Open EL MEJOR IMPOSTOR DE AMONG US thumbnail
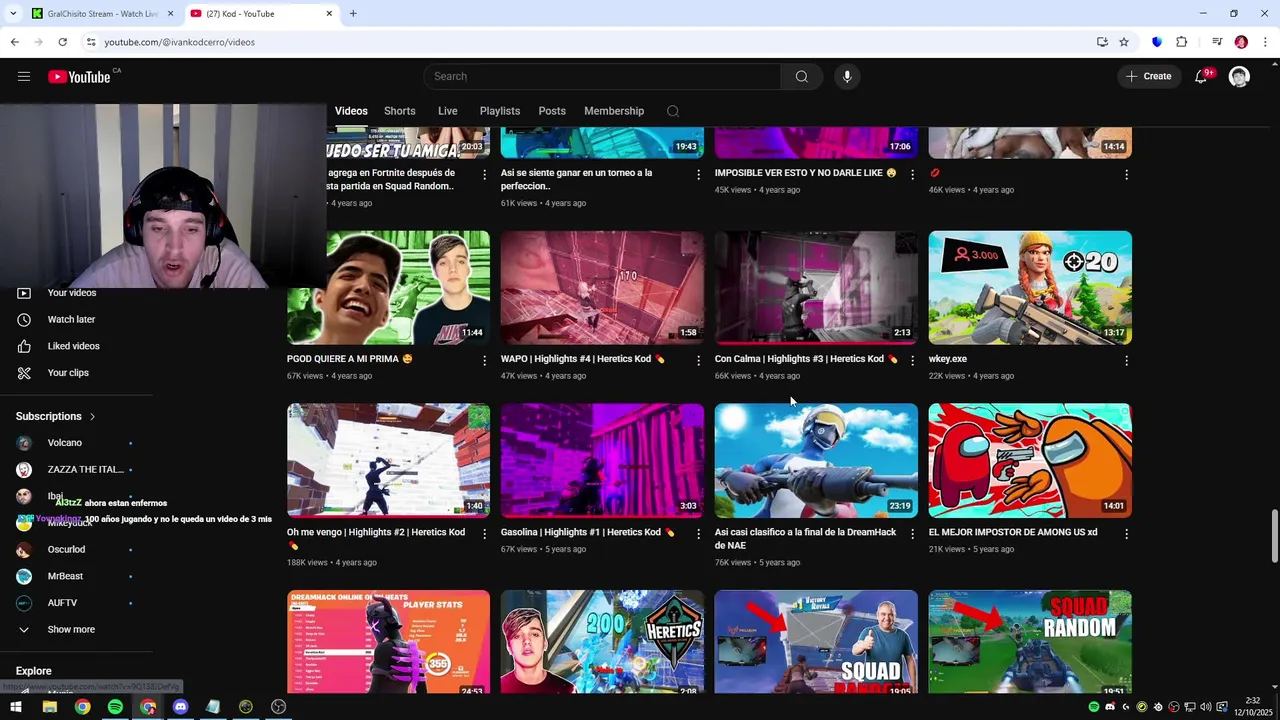 [x=1030, y=461]
